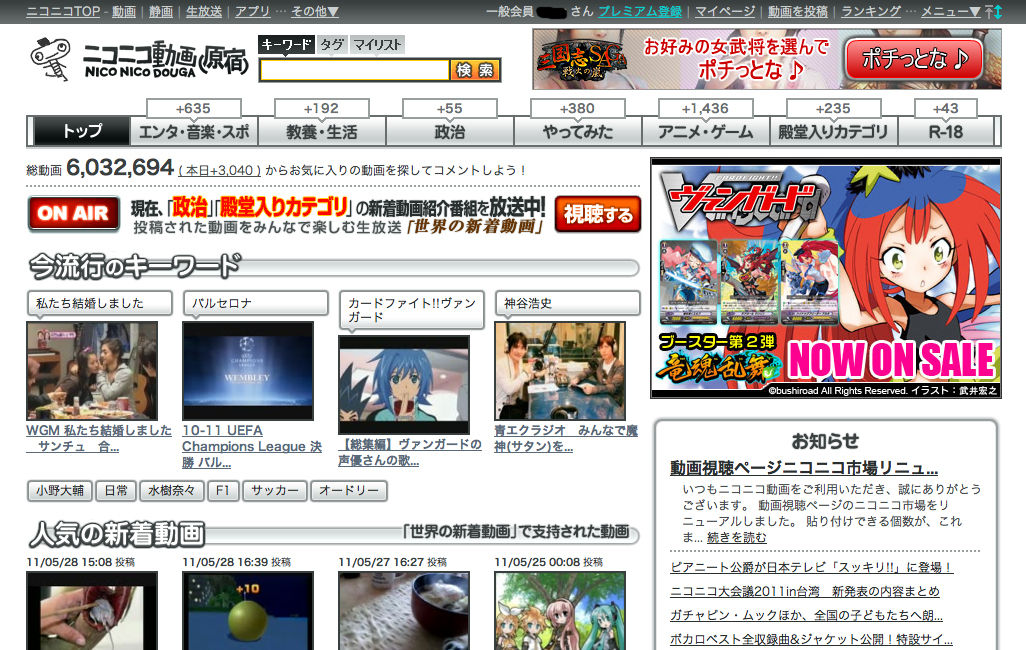The width and height of the screenshot is (1026, 650).
Task: Open the ピアニート公爵が日本テレビ news link
Action: (x=811, y=568)
